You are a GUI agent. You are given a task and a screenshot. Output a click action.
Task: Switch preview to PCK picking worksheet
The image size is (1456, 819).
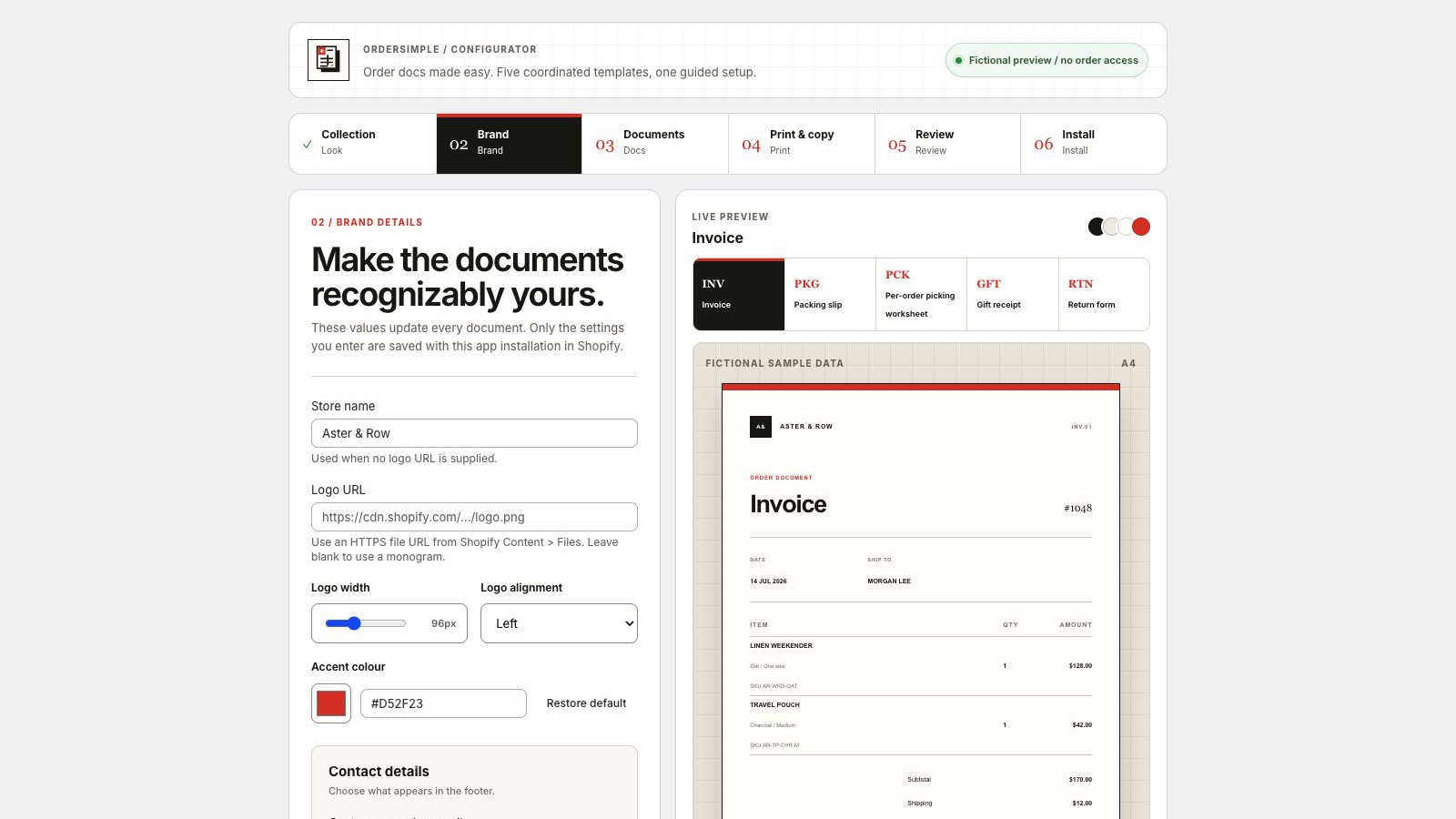(921, 294)
